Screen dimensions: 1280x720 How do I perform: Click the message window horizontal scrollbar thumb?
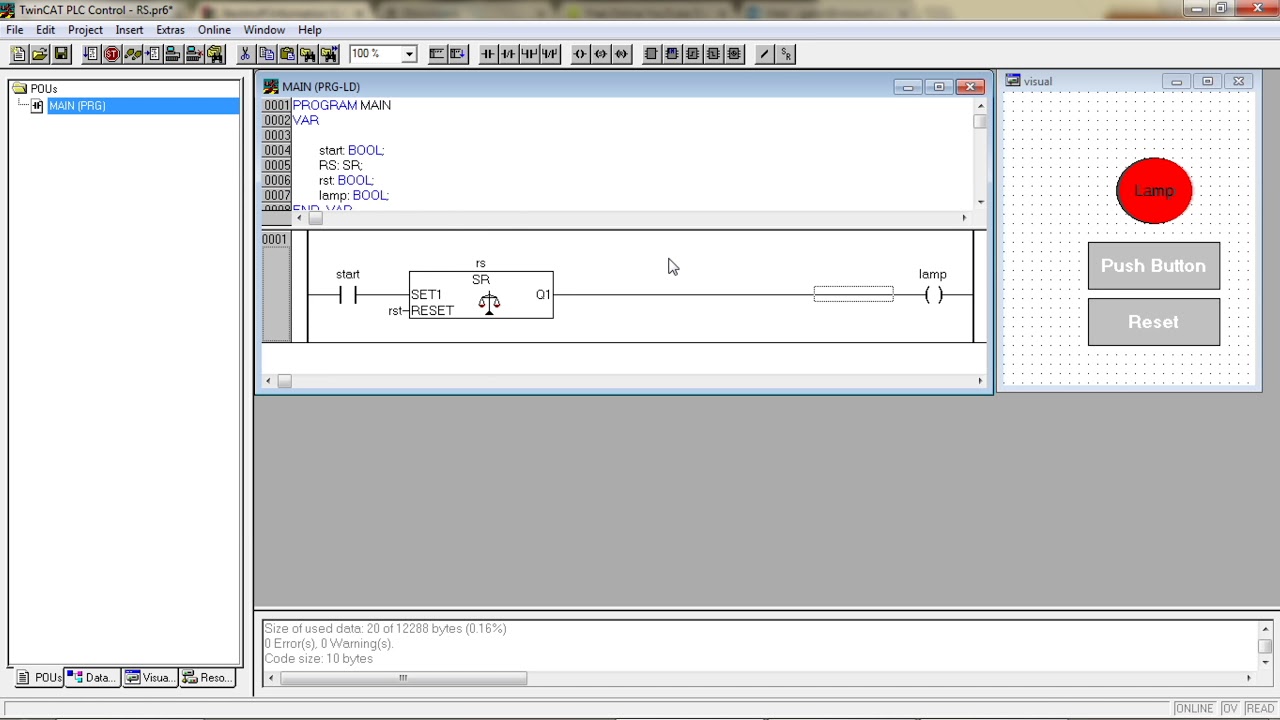[x=403, y=678]
